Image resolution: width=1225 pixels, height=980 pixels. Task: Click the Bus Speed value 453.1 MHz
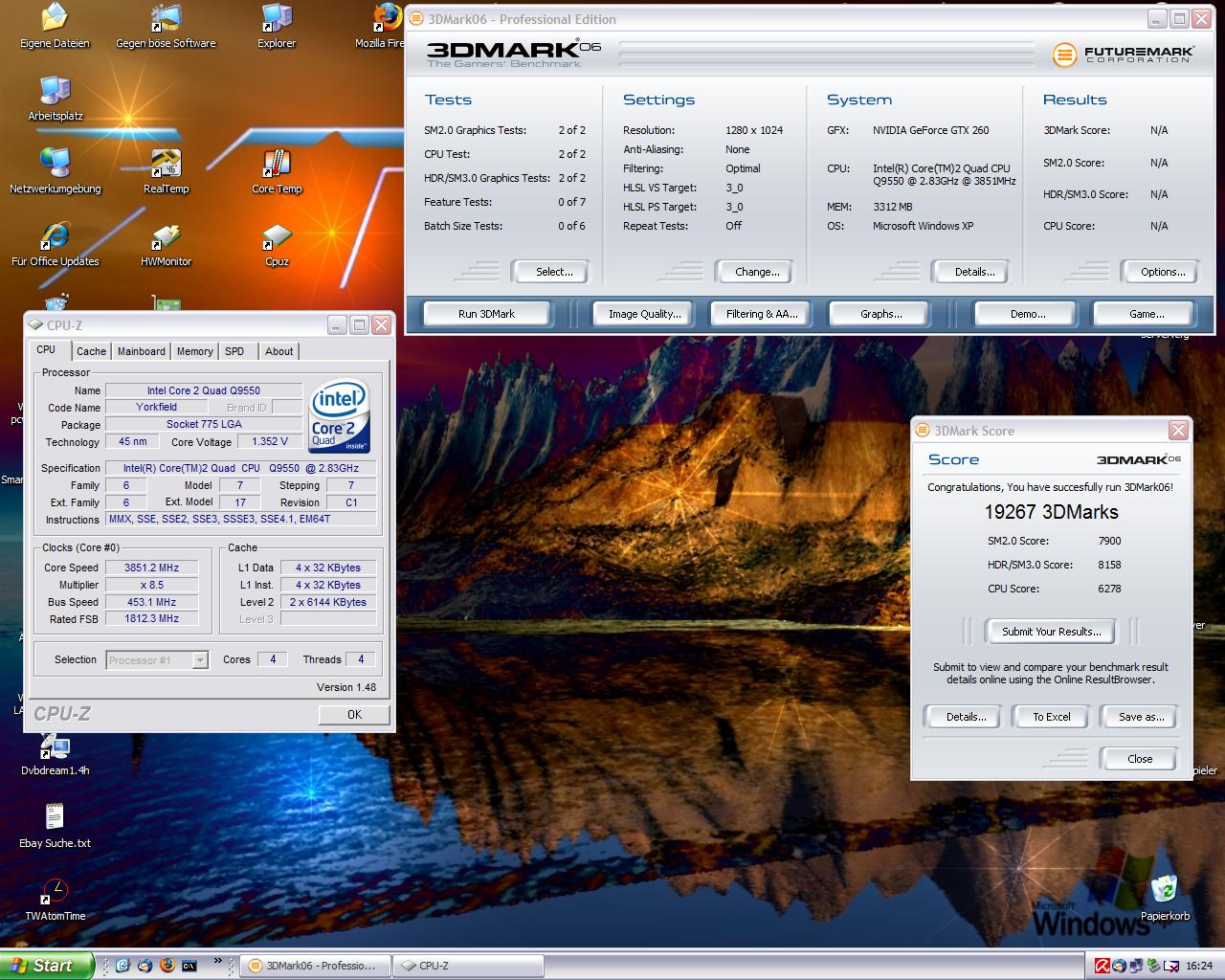[x=151, y=602]
